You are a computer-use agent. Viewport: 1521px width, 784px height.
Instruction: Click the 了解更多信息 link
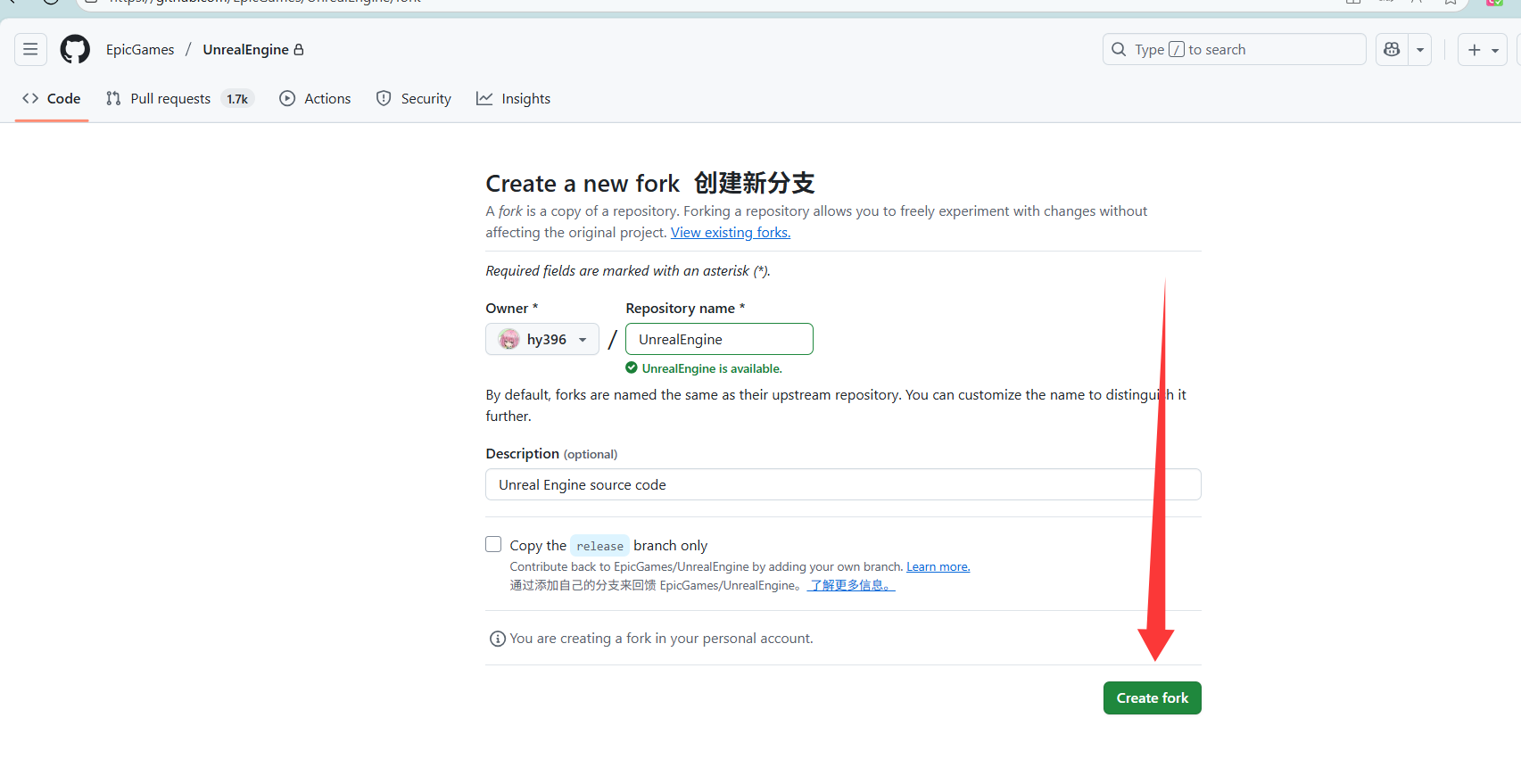pyautogui.click(x=851, y=586)
